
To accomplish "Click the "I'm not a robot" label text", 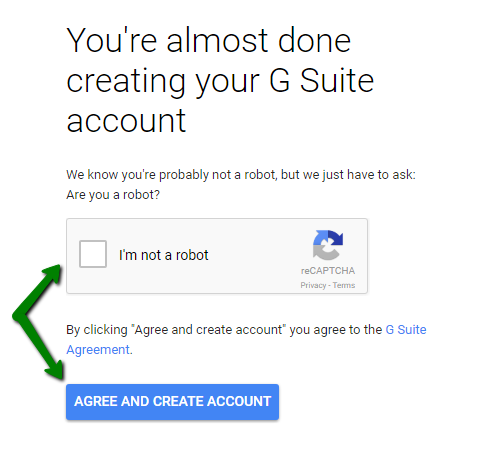I will [x=164, y=255].
